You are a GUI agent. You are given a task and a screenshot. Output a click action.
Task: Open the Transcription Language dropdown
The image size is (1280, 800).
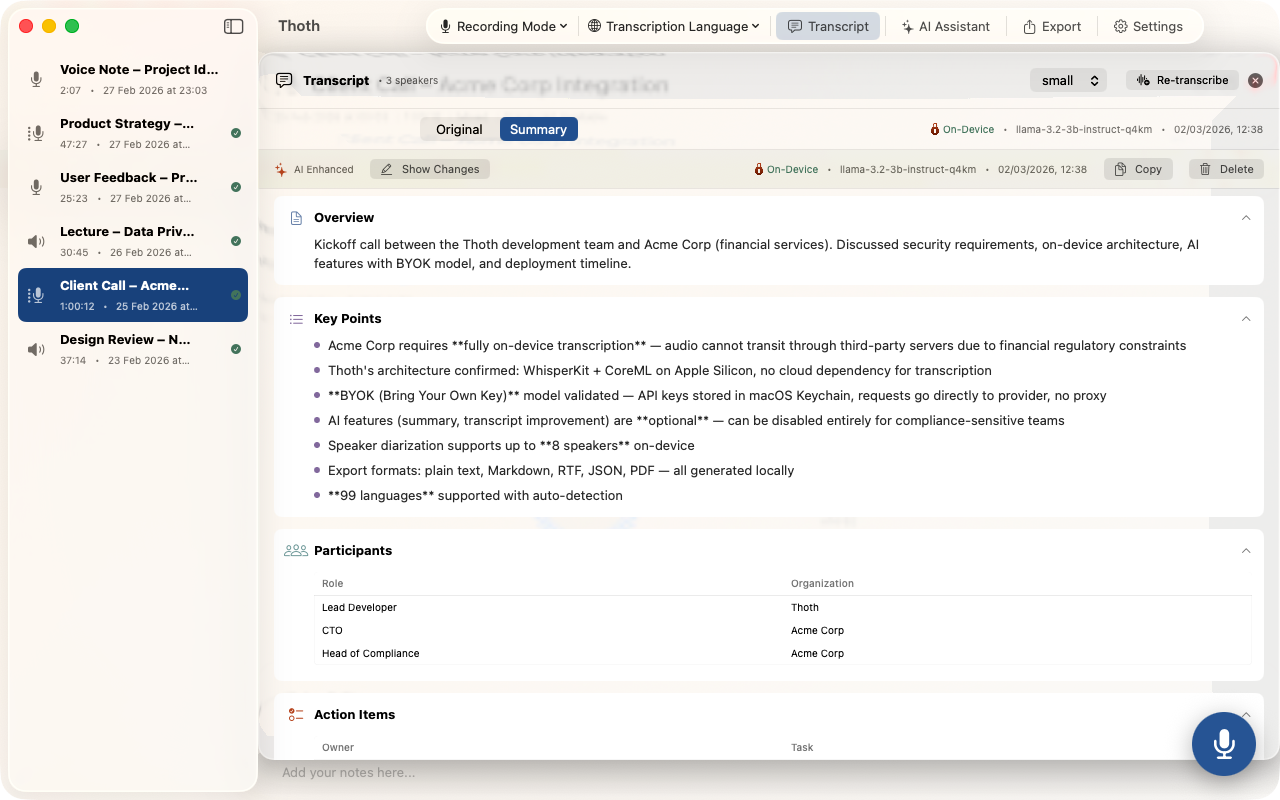pos(673,27)
